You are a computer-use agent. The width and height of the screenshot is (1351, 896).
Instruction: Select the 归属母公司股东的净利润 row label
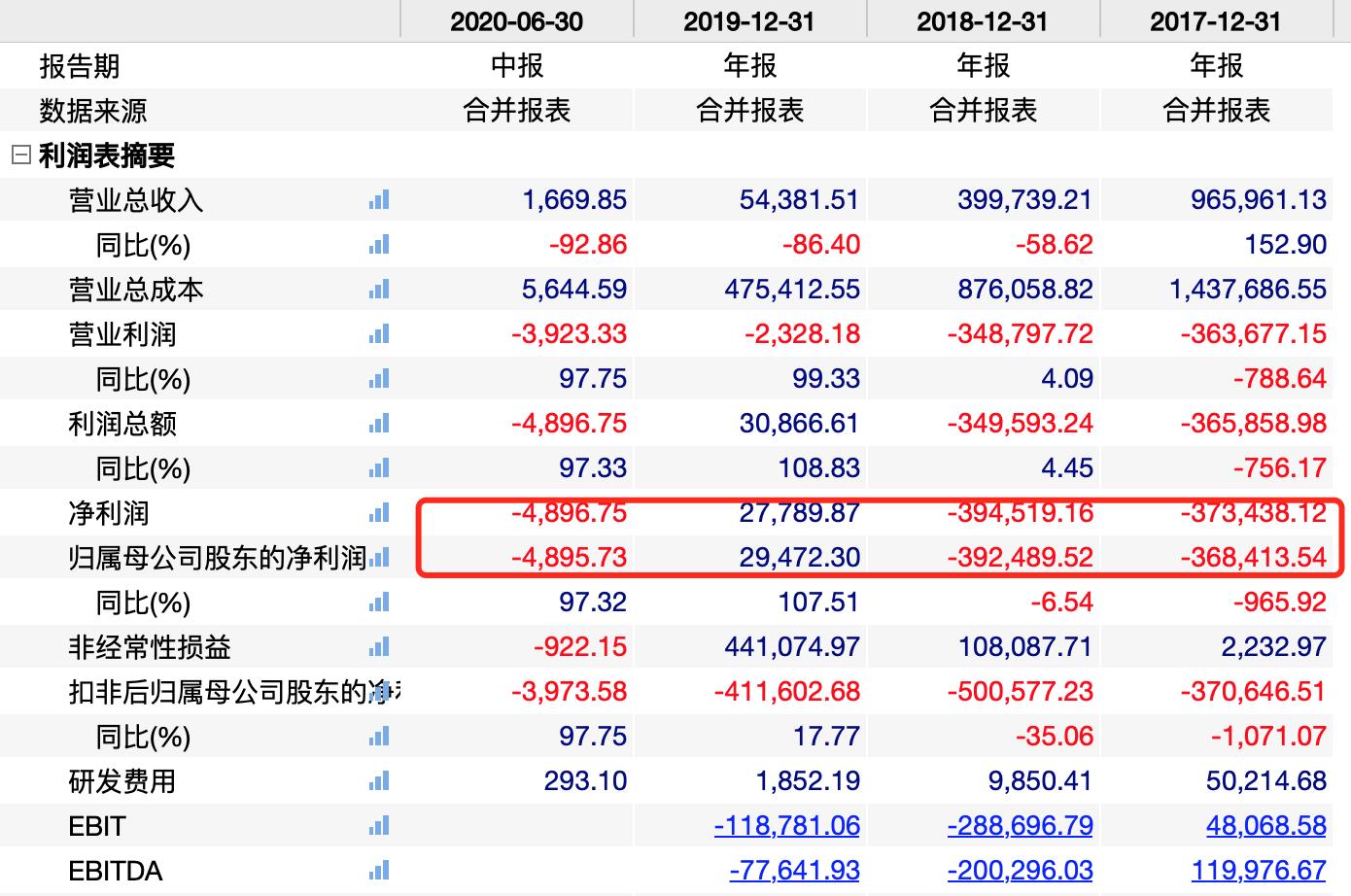[218, 558]
